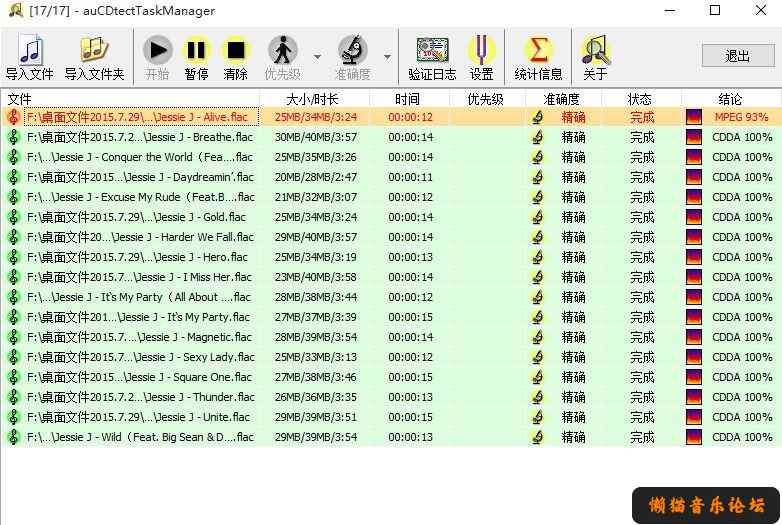This screenshot has width=782, height=525.
Task: Click the 20MB/28MB/2:47 size cell
Action: point(316,177)
